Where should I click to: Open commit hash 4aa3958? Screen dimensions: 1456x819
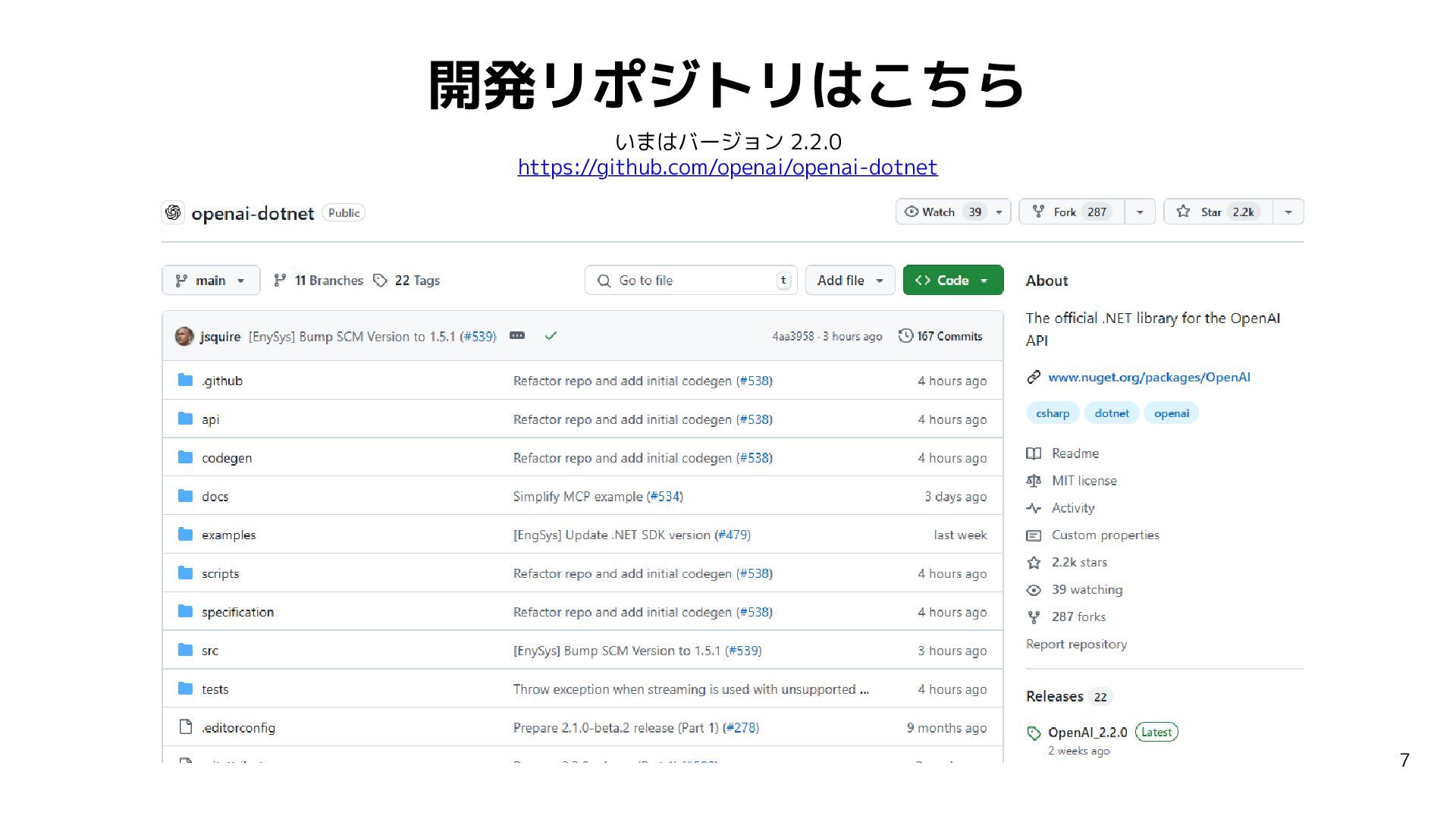point(792,336)
